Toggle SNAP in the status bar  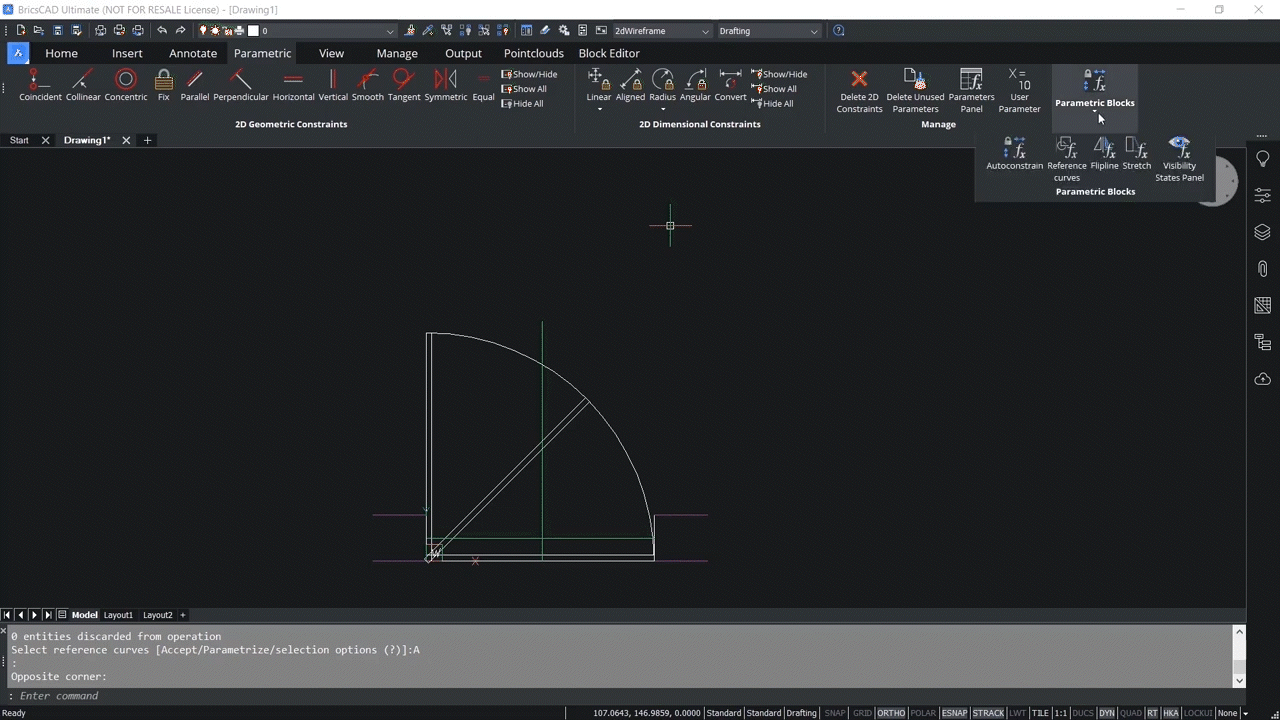pos(834,713)
